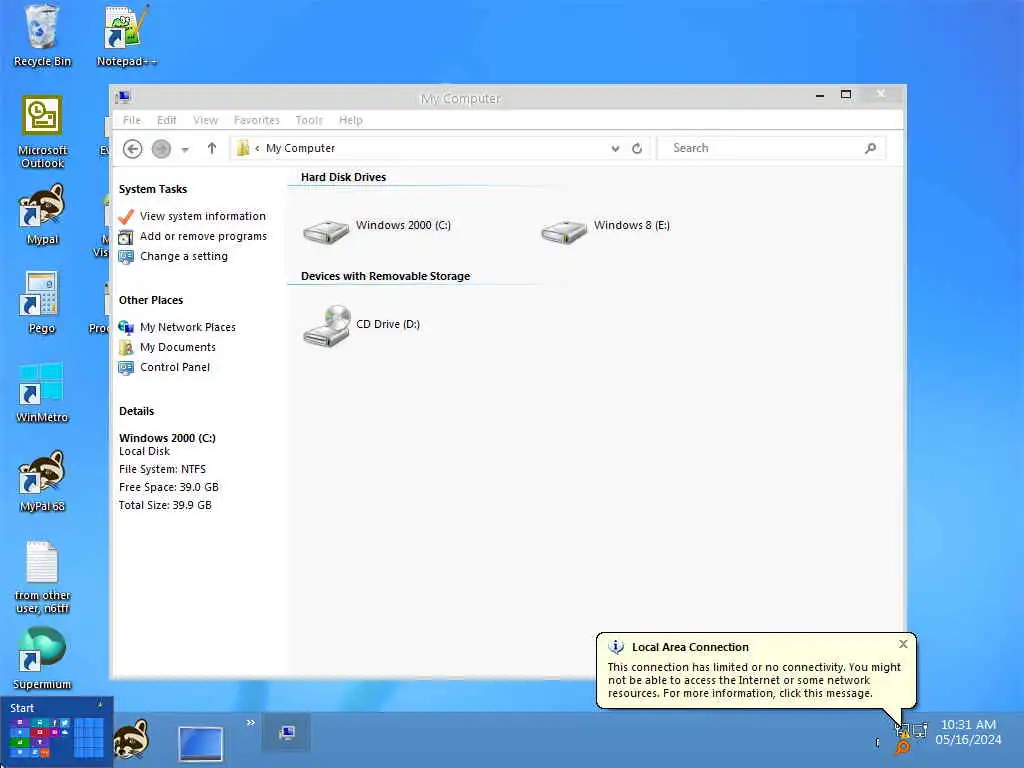Open My Network Places link
Screen dimensions: 1024x768
pyautogui.click(x=177, y=327)
